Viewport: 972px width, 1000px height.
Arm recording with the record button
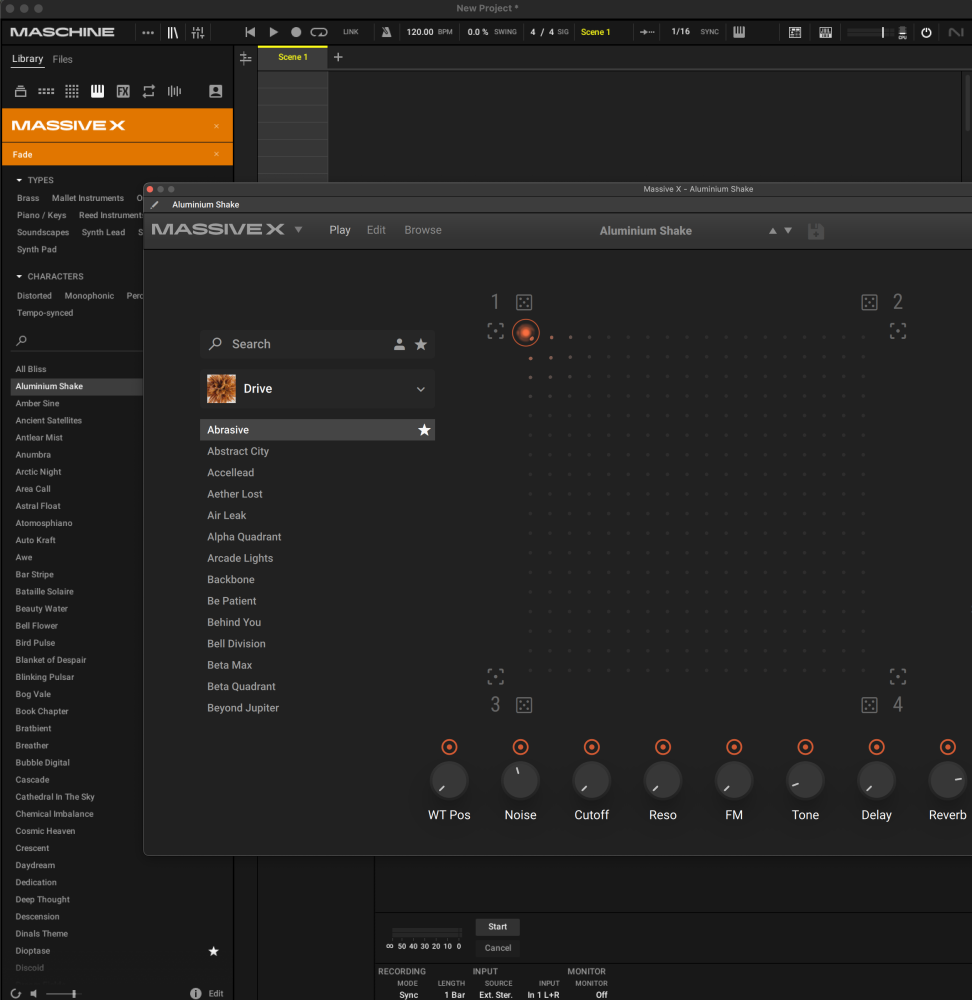[296, 32]
